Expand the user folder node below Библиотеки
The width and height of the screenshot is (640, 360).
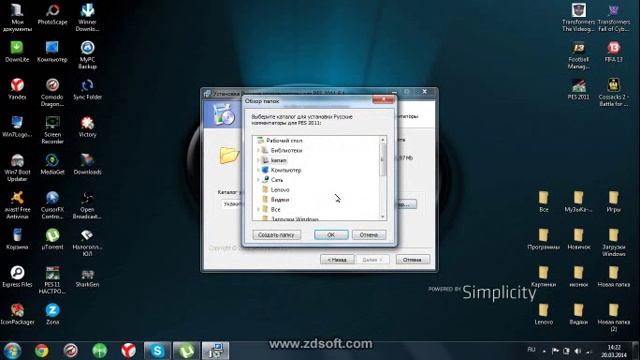tap(258, 160)
